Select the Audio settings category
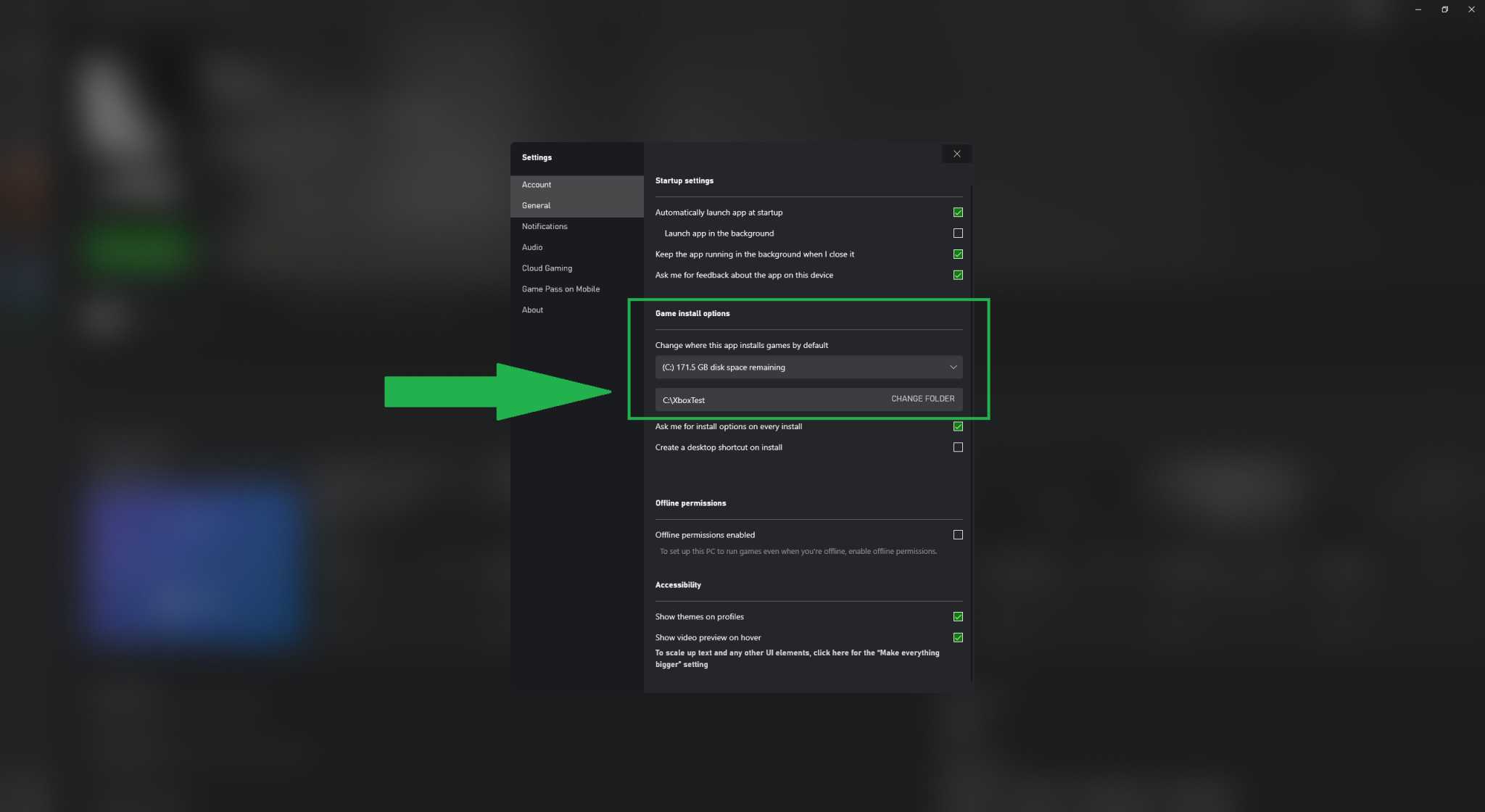This screenshot has height=812, width=1485. [531, 246]
